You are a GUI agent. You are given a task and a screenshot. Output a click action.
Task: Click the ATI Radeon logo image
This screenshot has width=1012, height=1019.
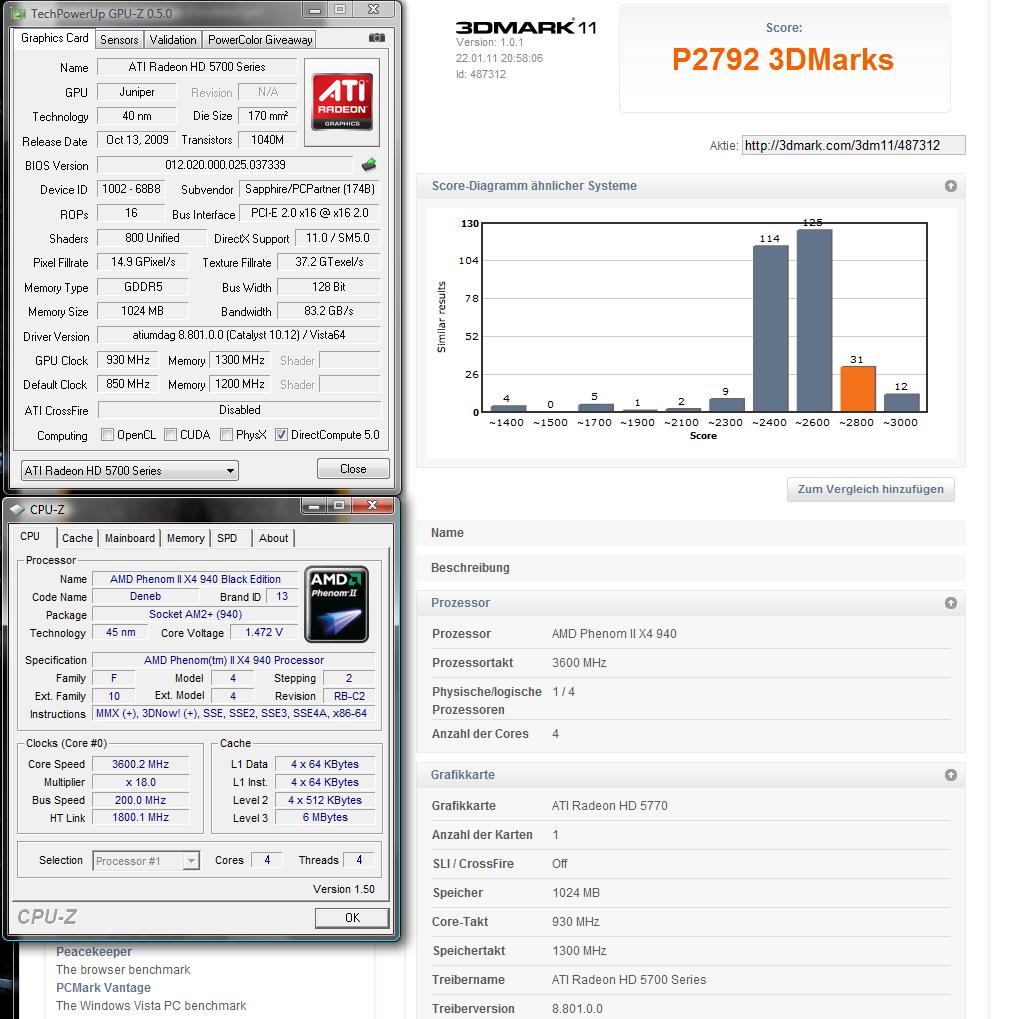click(x=342, y=101)
